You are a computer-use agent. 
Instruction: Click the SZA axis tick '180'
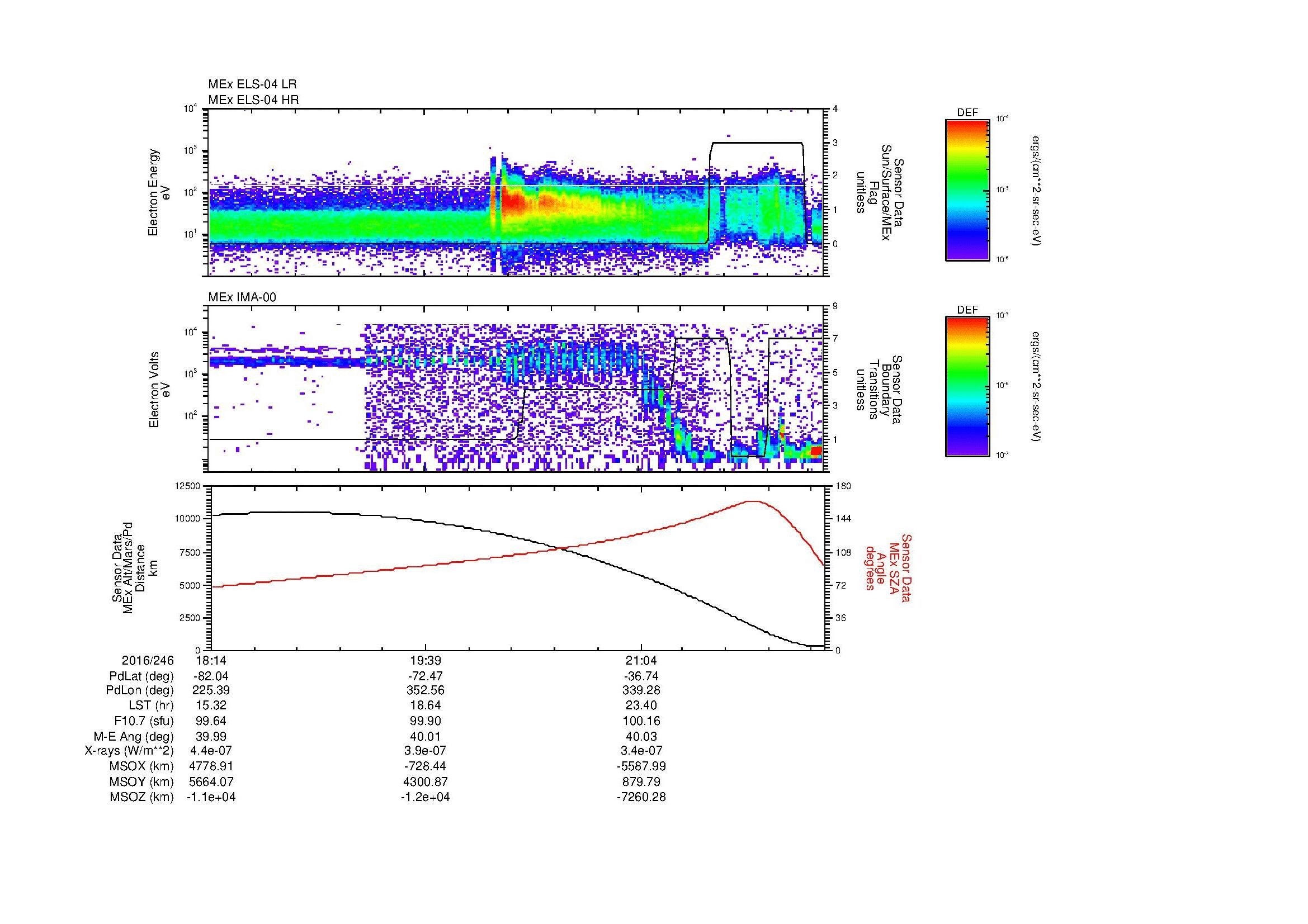coord(843,486)
